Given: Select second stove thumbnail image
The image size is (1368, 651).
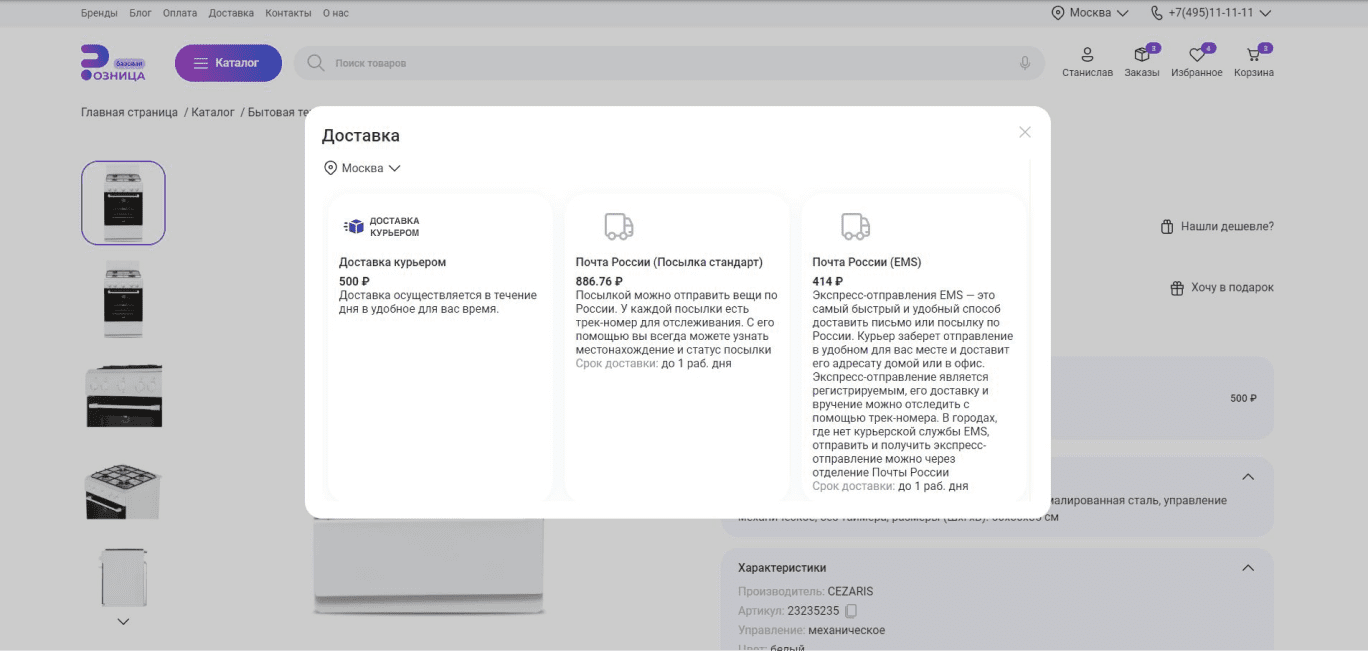Looking at the screenshot, I should [123, 300].
